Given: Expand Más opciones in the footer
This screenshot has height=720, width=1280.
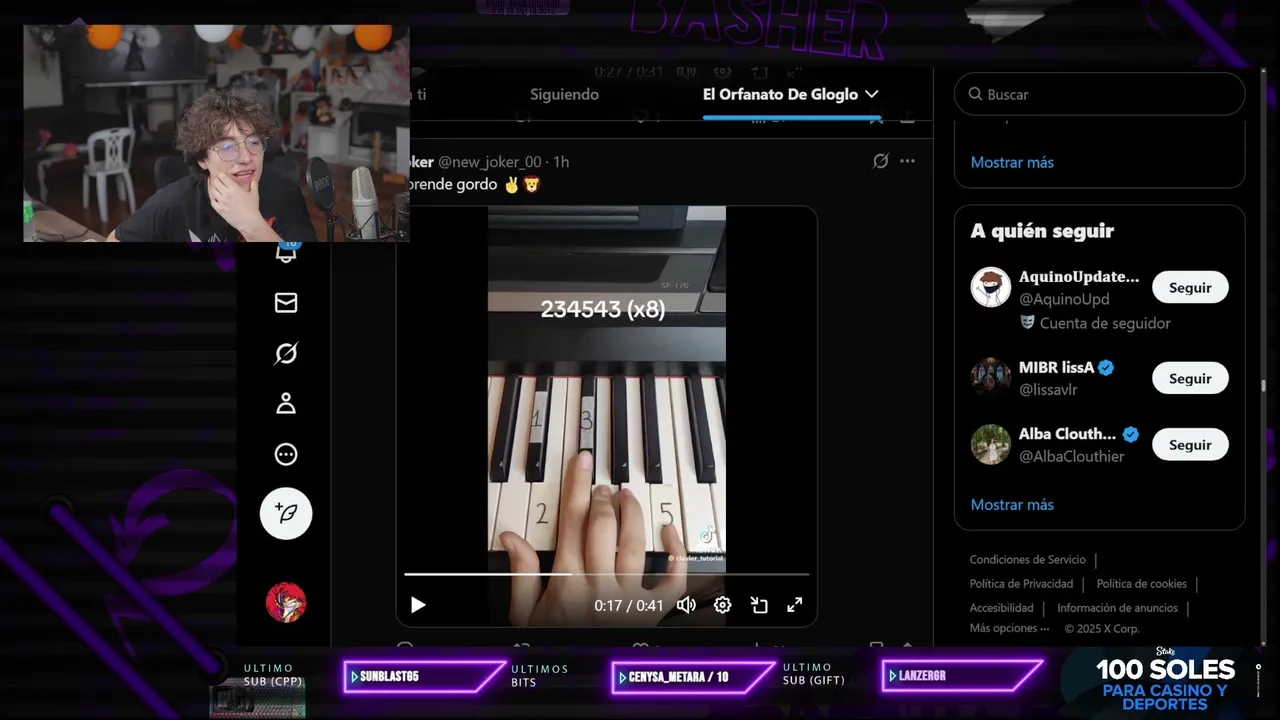Looking at the screenshot, I should [1009, 629].
